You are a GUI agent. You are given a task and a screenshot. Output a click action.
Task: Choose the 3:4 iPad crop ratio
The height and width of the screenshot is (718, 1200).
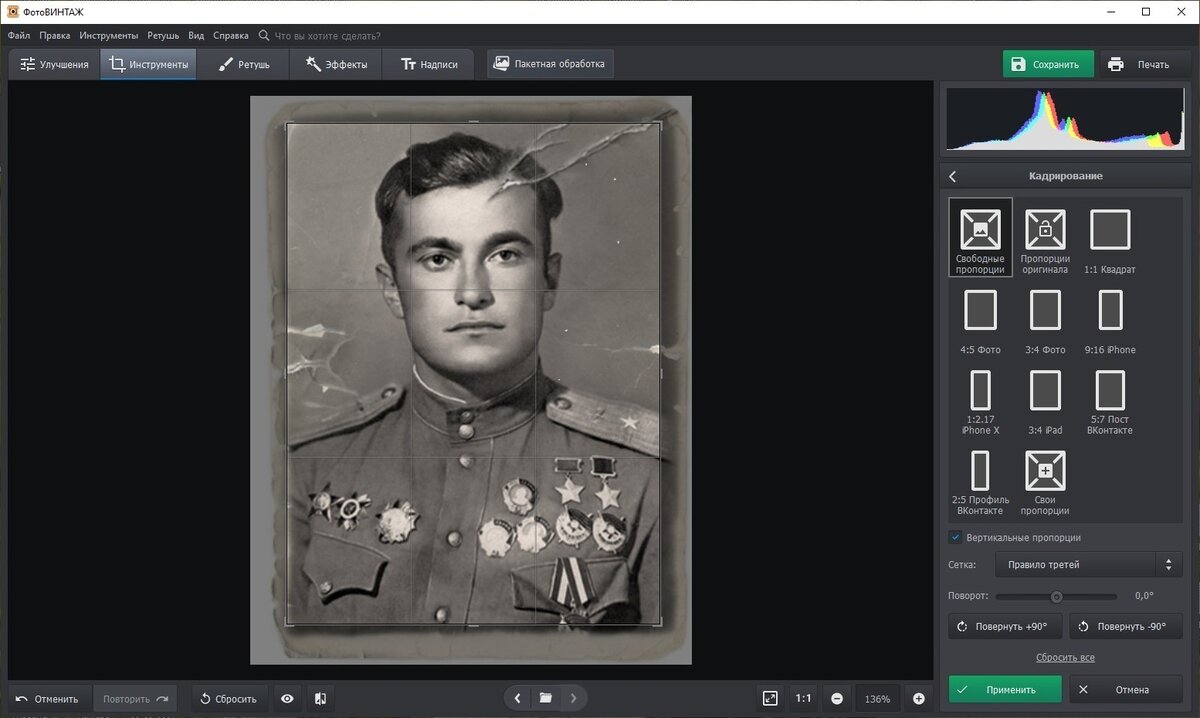[1045, 402]
